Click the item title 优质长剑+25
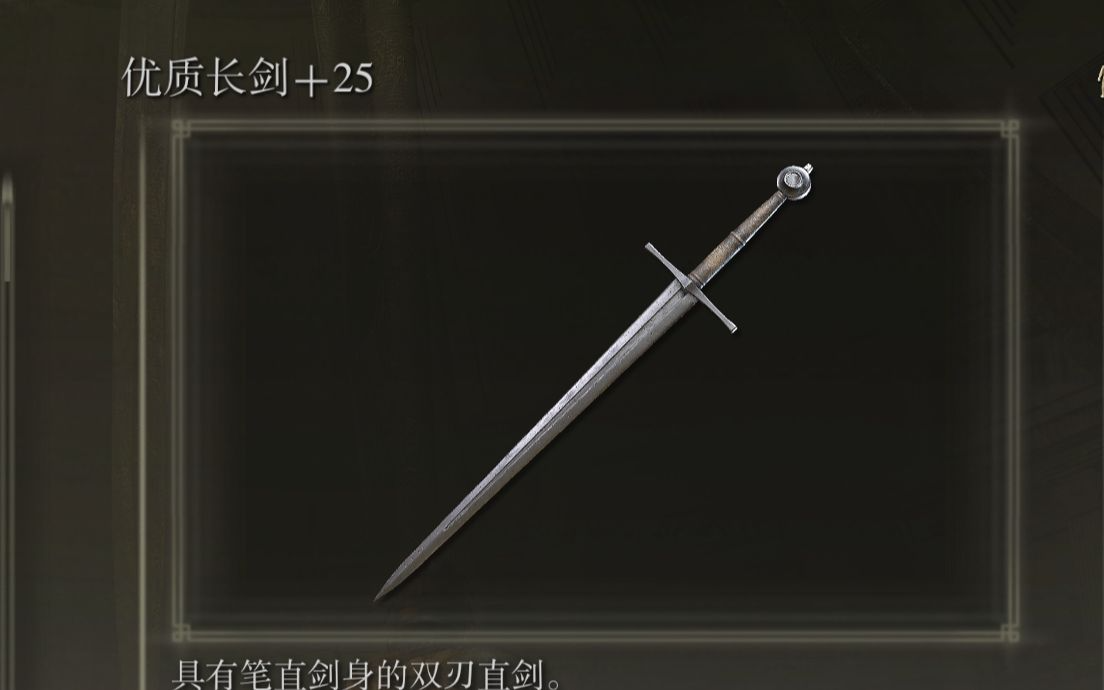Screen dimensions: 1104x690 (247, 77)
